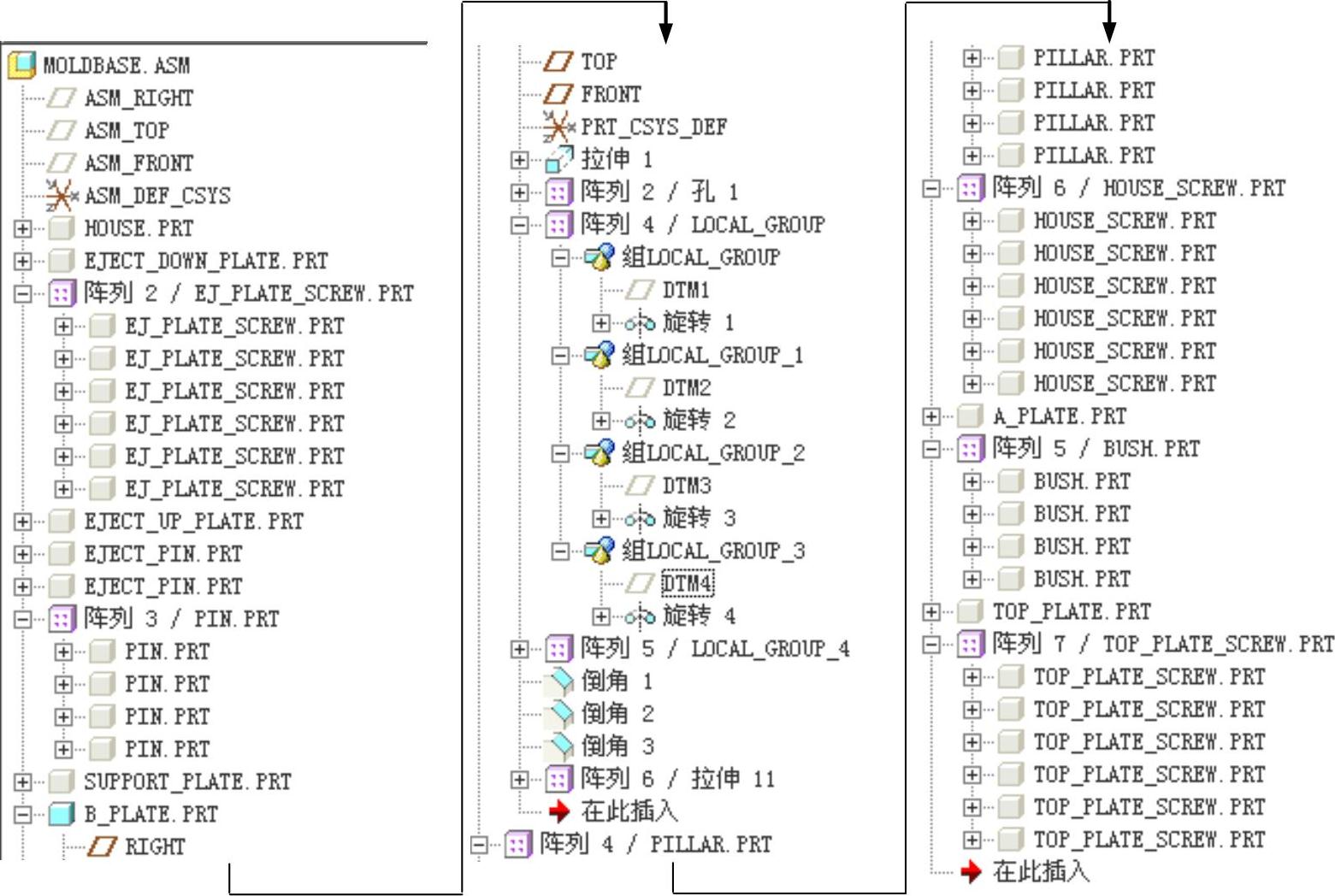Select the ASM_FRONT datum plane label
Screen dimensions: 1335x896
coord(139,163)
